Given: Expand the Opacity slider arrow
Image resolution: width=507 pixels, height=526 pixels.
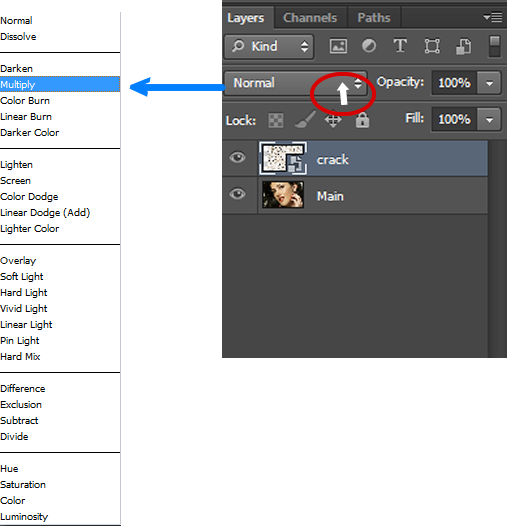Looking at the screenshot, I should (x=489, y=83).
